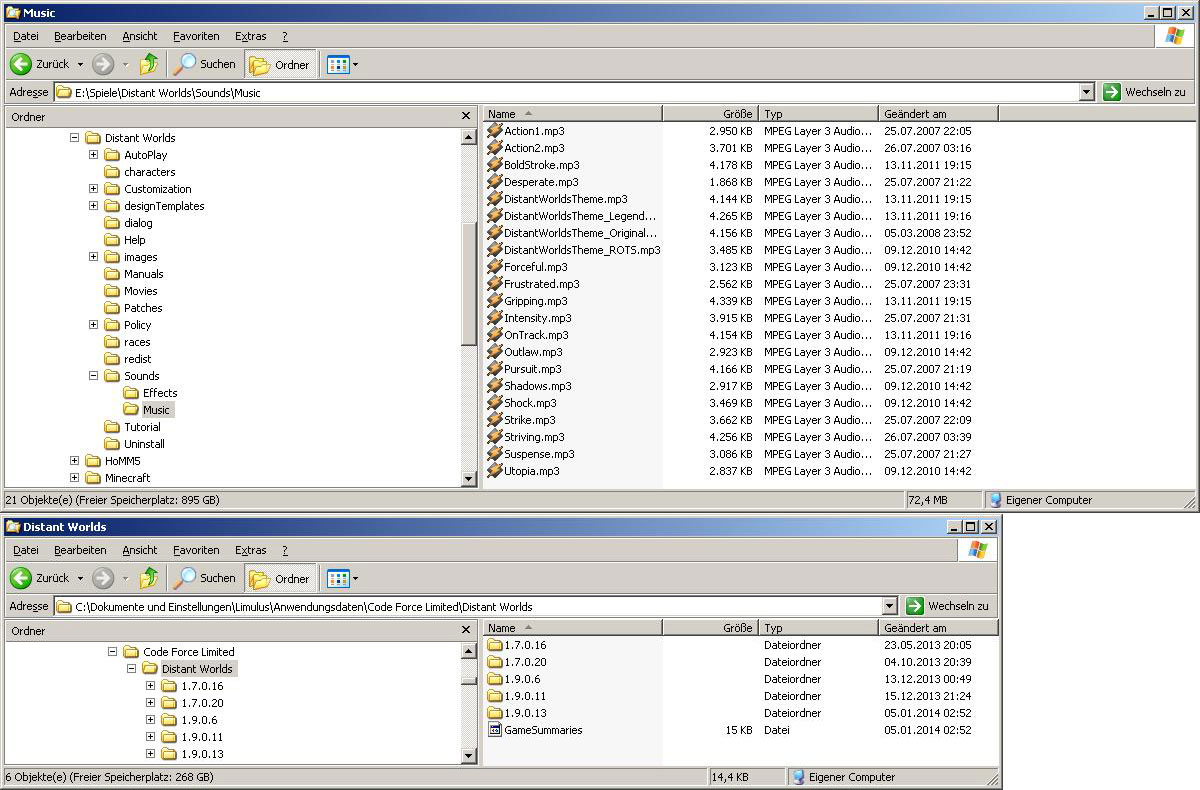Open Suchen search in Distant Worlds window
The image size is (1200, 790).
[204, 578]
